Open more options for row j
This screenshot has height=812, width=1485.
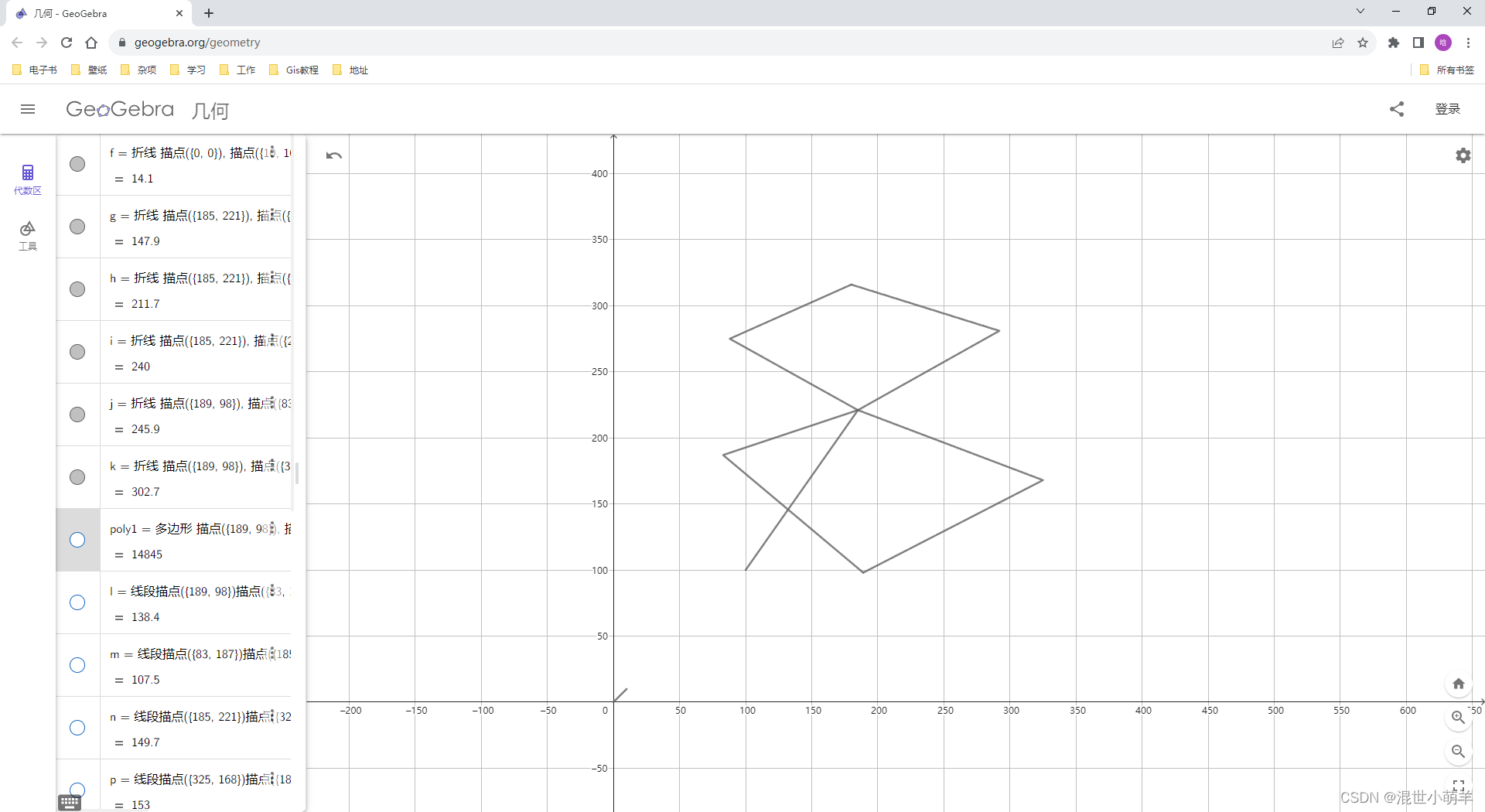click(272, 403)
